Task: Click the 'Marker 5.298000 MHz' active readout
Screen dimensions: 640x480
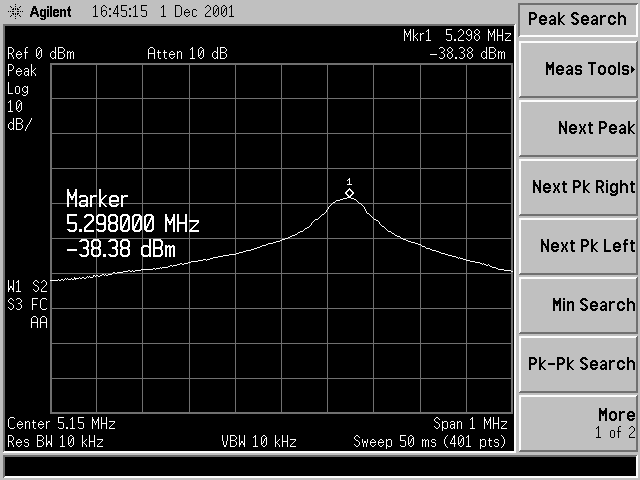Action: click(133, 211)
